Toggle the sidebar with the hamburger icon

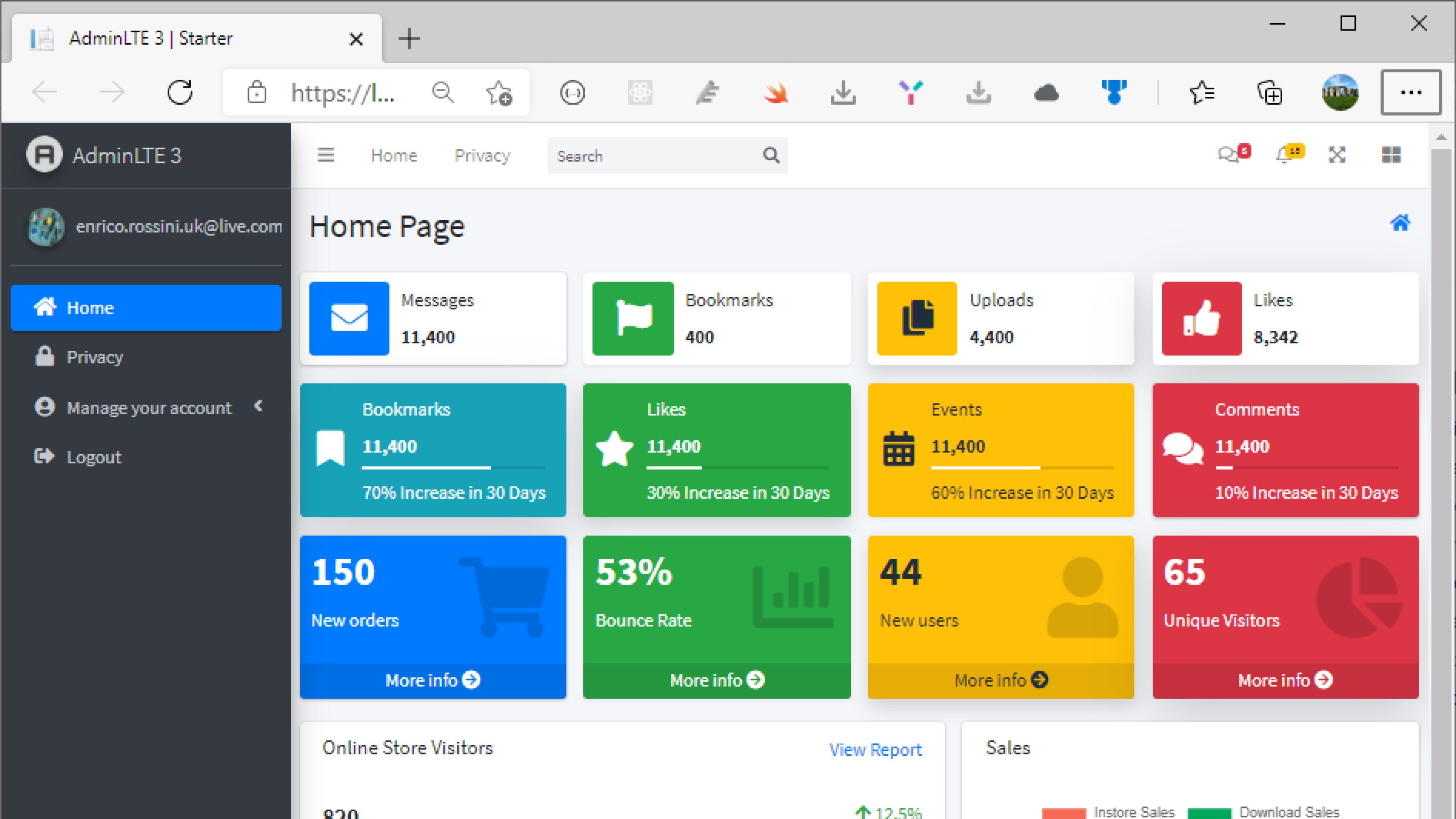point(326,156)
